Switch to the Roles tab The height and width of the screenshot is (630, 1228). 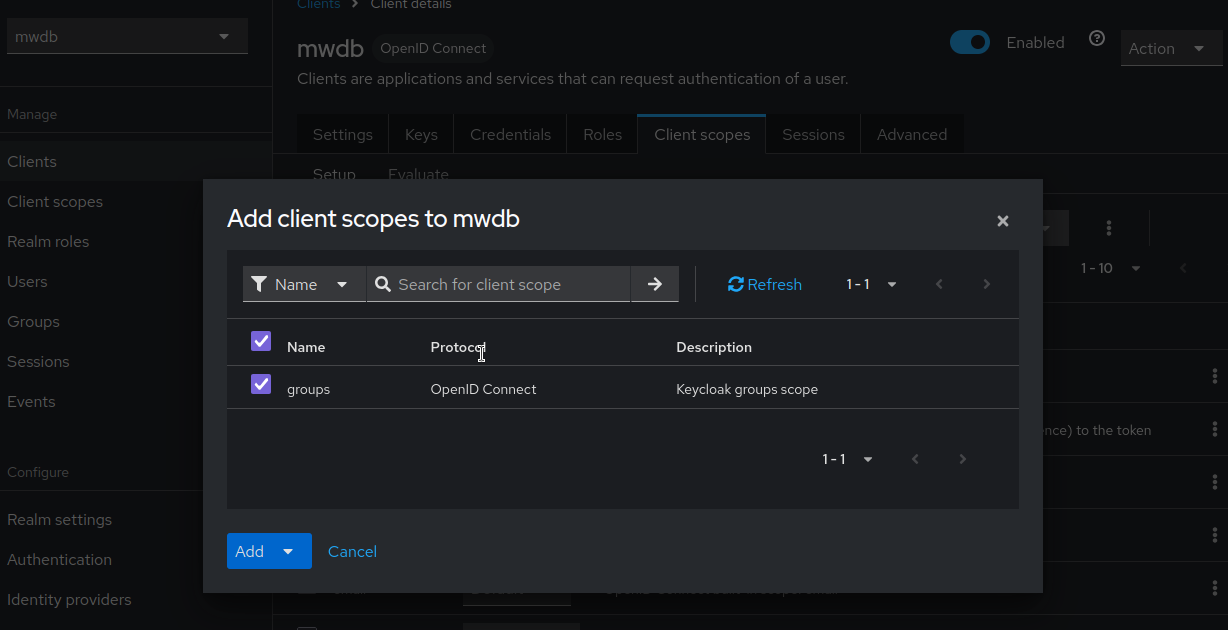602,134
